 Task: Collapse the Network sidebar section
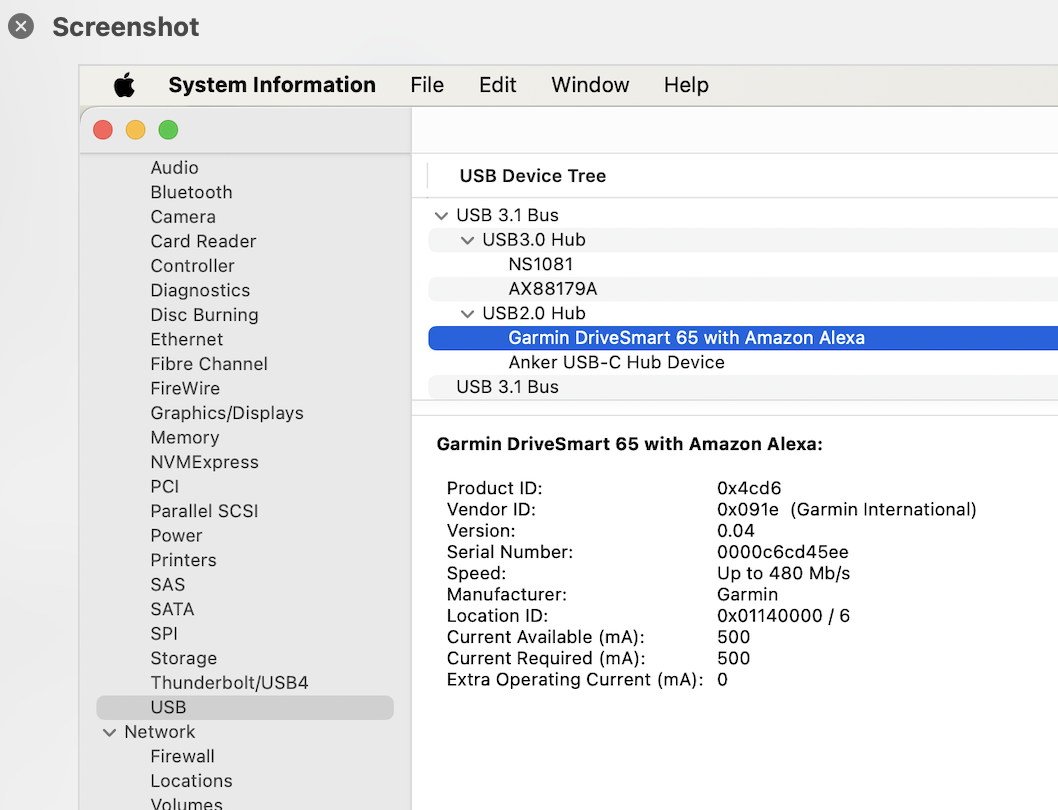[x=109, y=732]
